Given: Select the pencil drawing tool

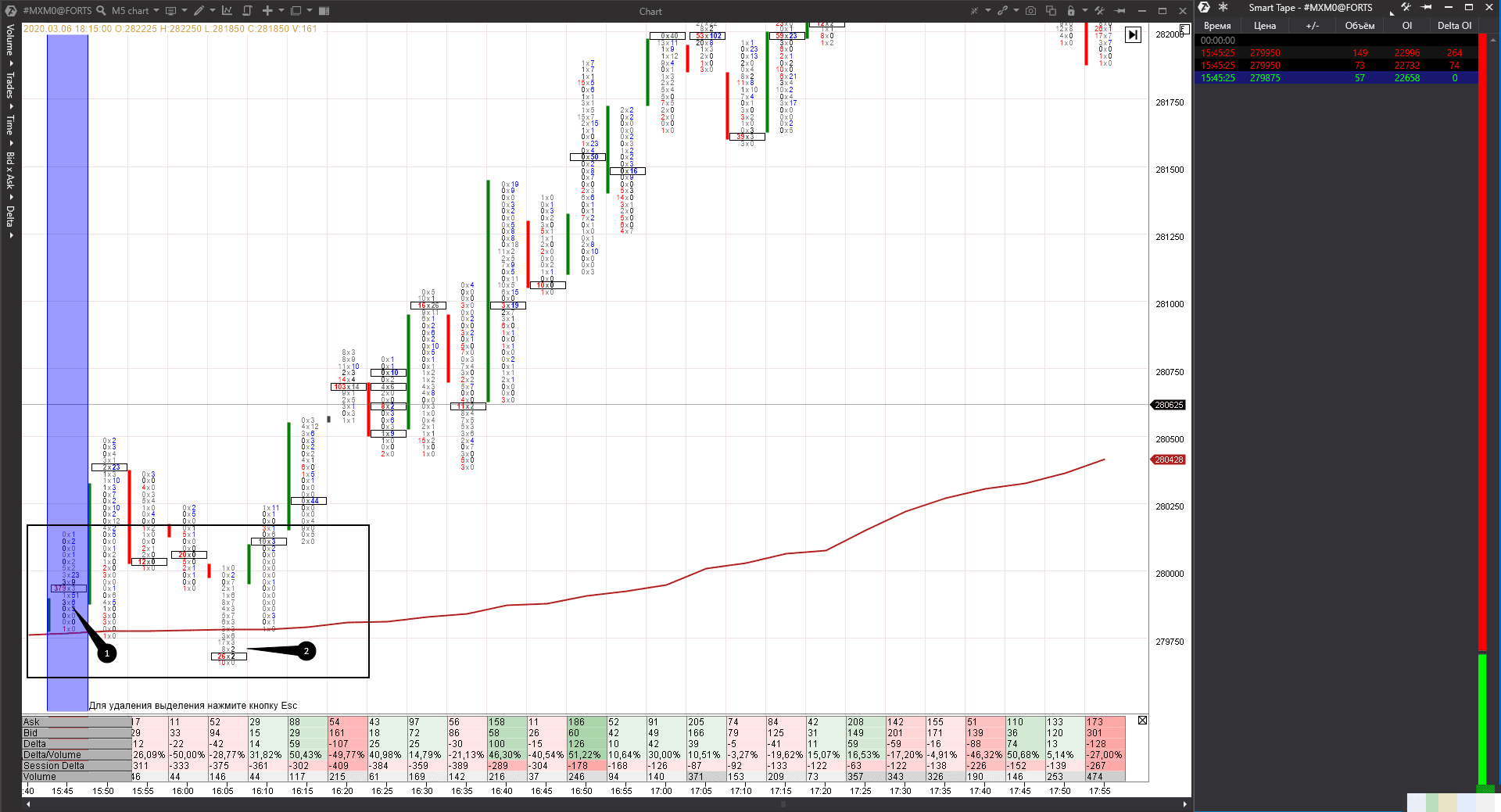Looking at the screenshot, I should coord(200,11).
